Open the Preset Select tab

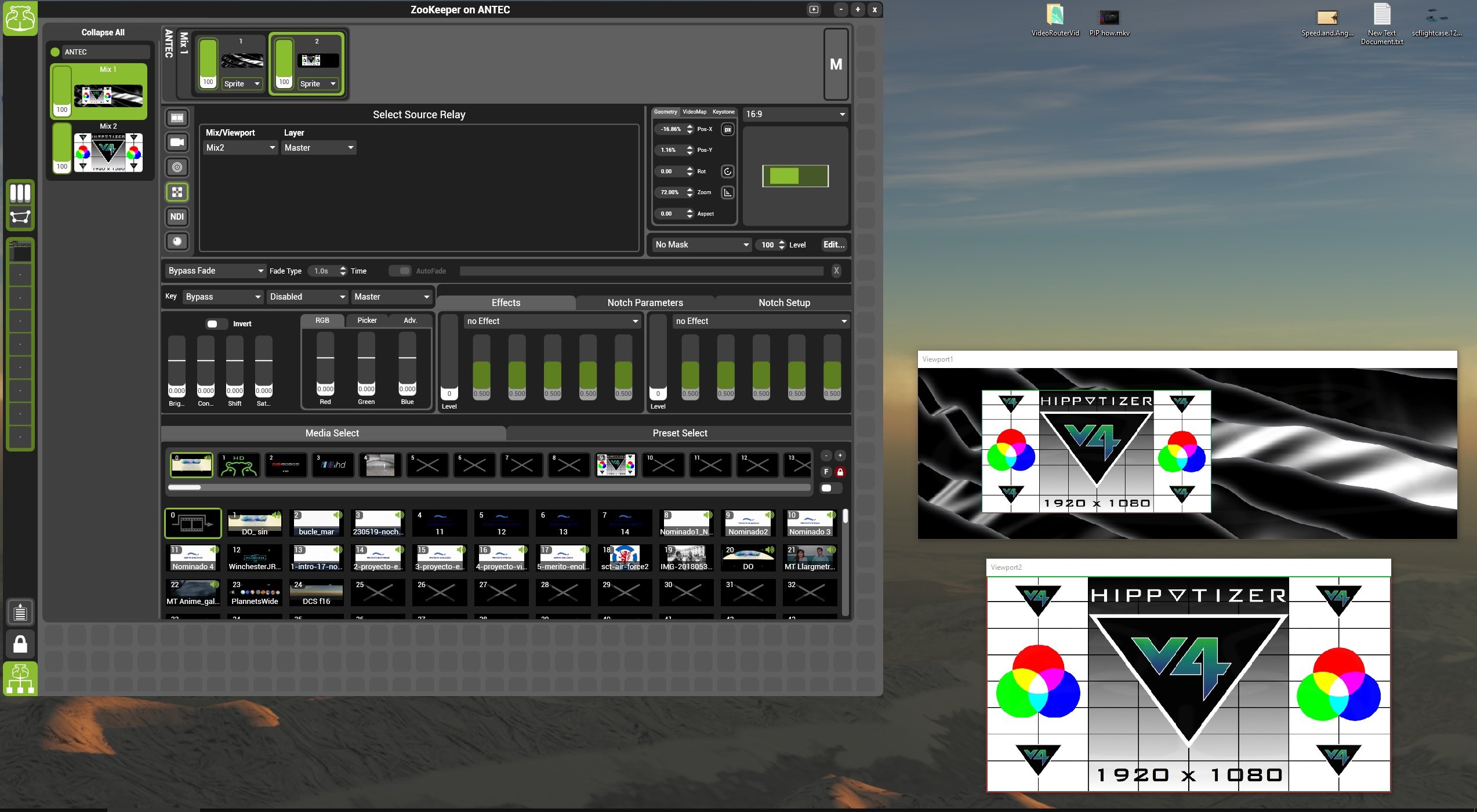tap(680, 433)
